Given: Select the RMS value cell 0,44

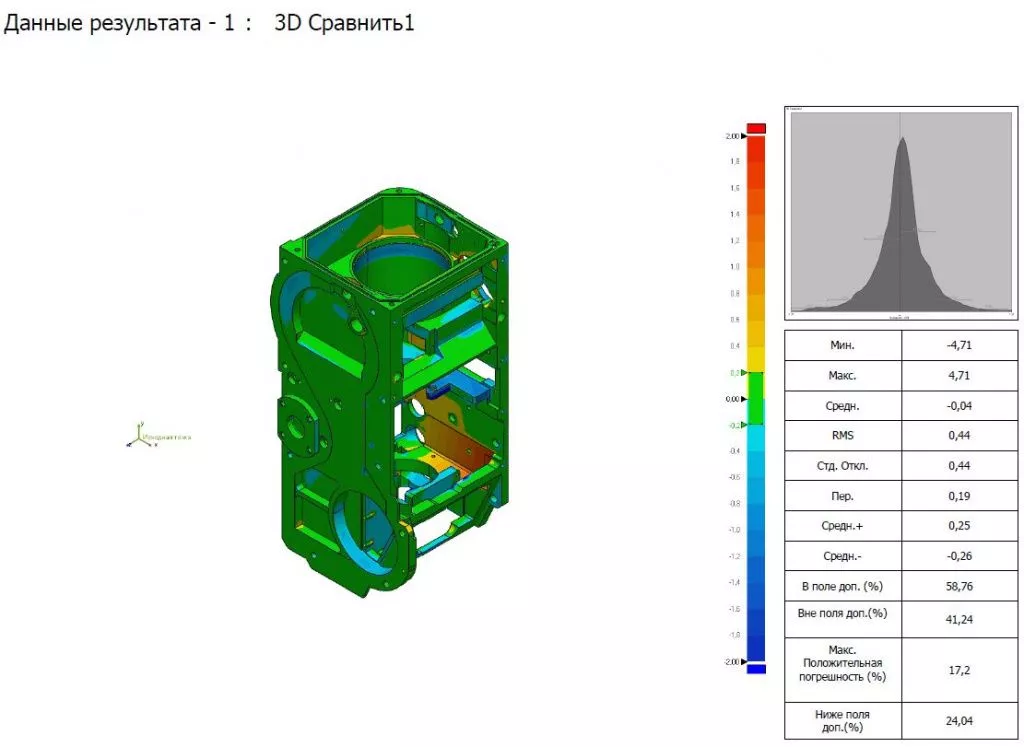Looking at the screenshot, I should [959, 435].
